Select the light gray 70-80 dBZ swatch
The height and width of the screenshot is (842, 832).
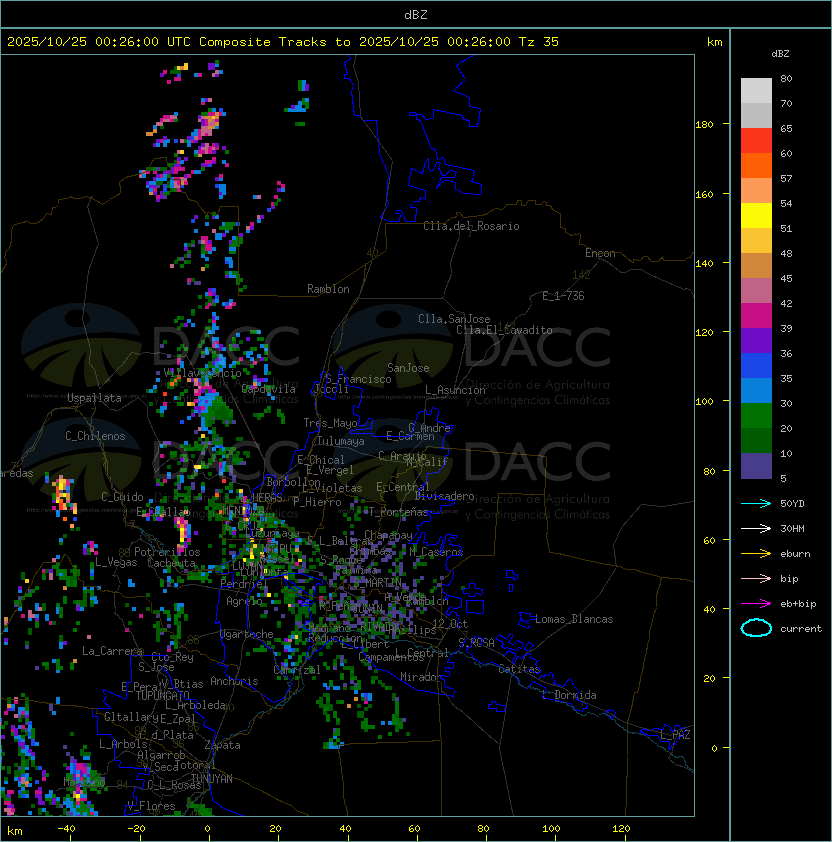point(756,91)
